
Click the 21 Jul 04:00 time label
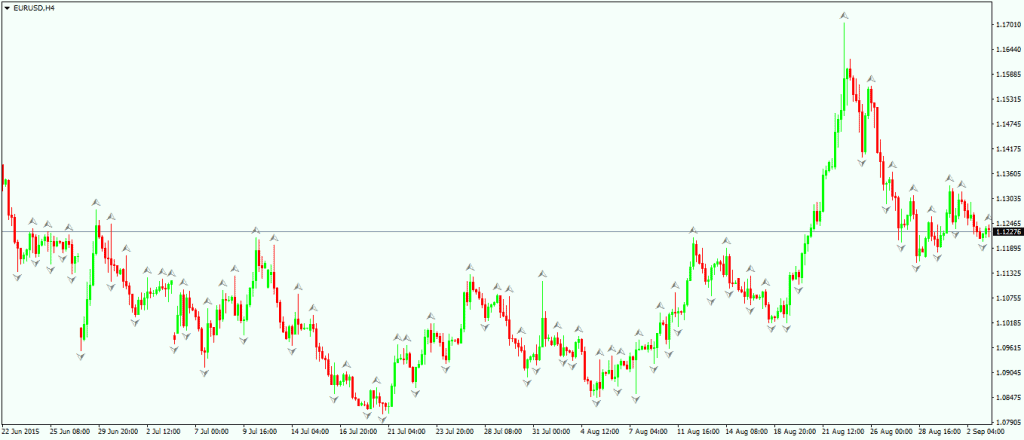[x=408, y=432]
